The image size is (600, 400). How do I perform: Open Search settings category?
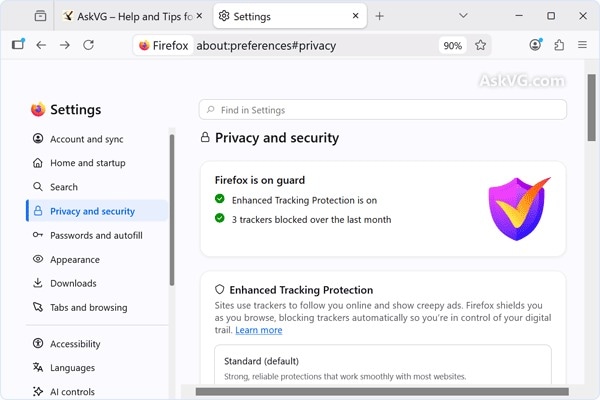97,187
